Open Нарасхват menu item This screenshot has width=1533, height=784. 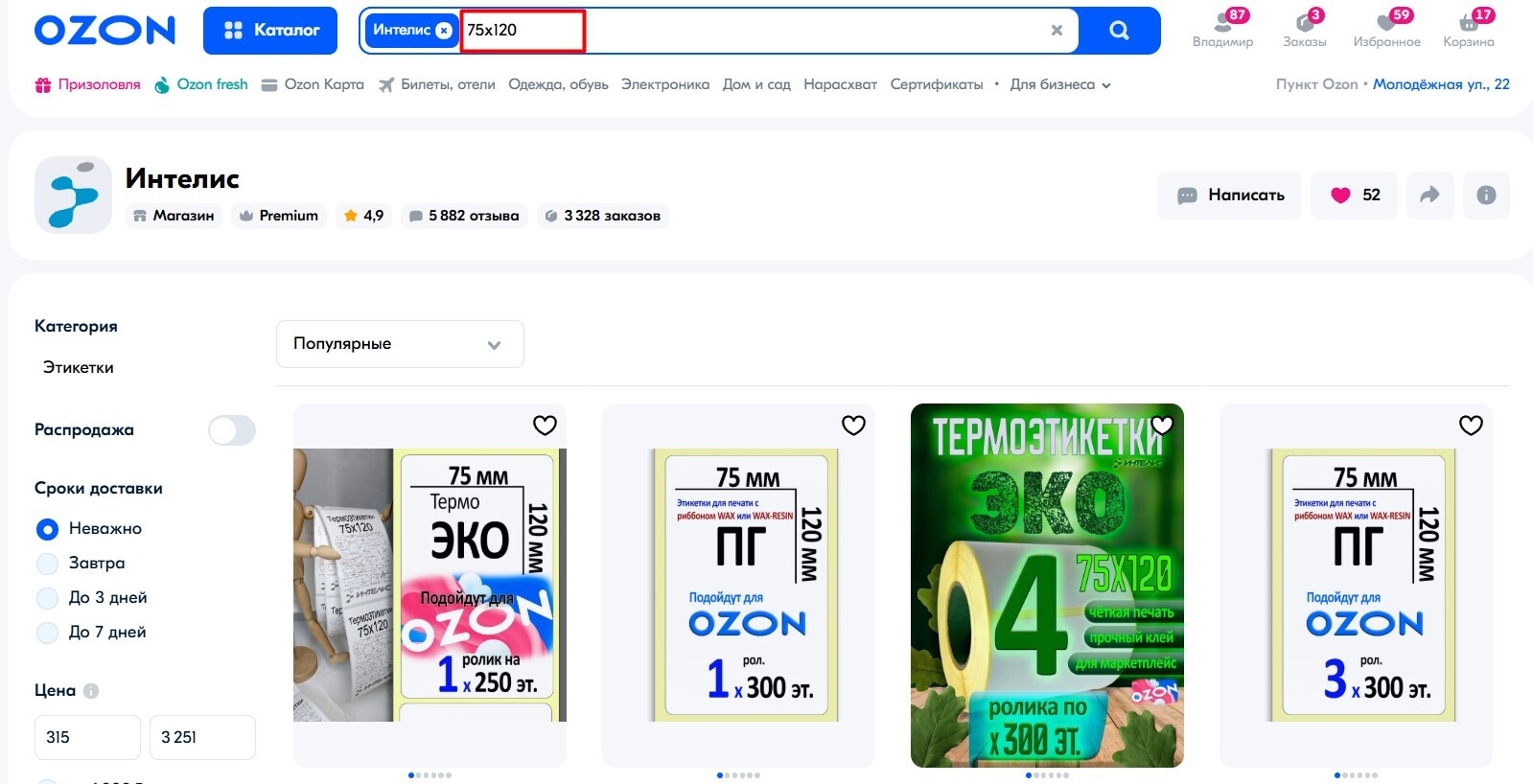point(840,84)
